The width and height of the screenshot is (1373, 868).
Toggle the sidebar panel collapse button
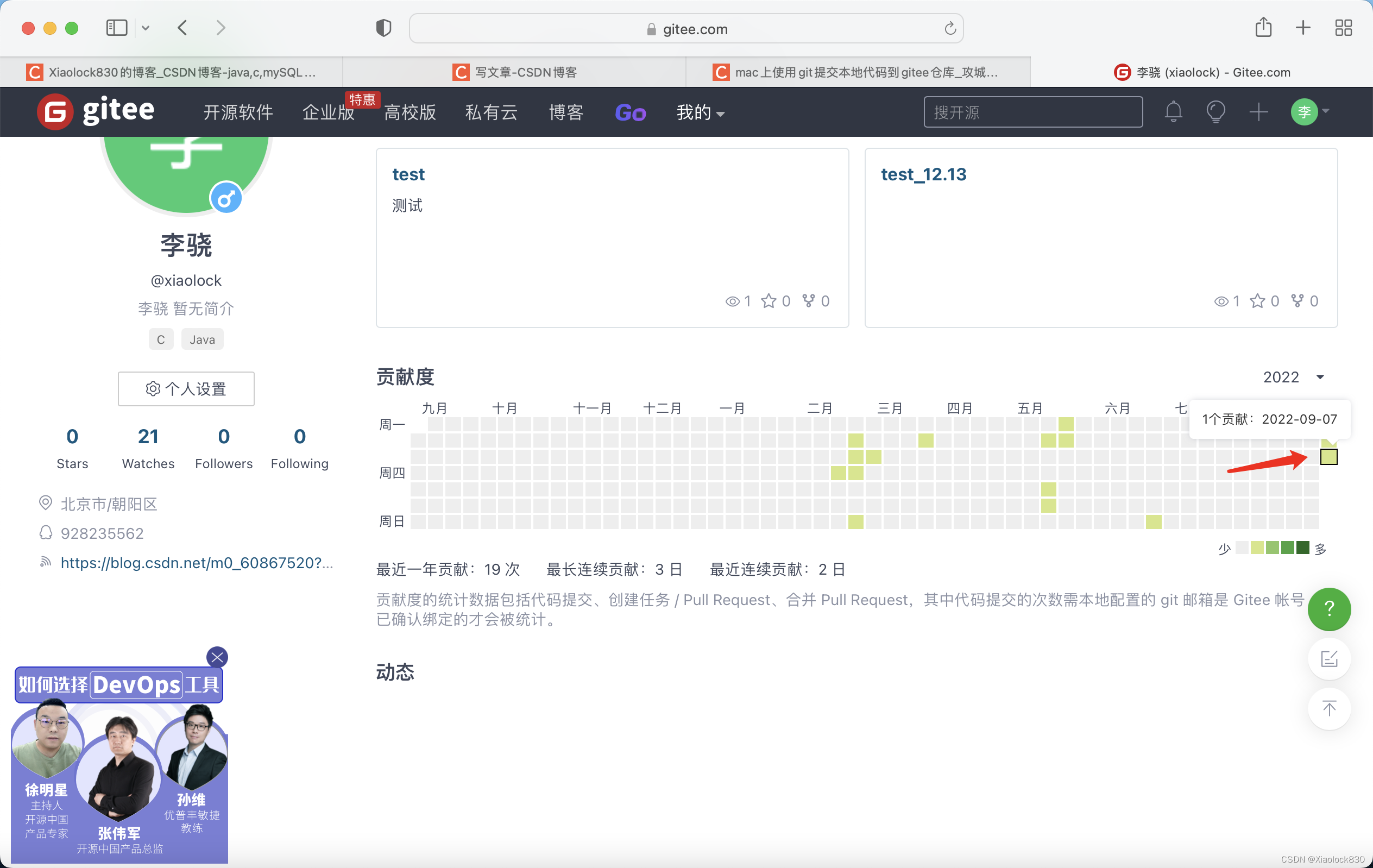pyautogui.click(x=116, y=26)
